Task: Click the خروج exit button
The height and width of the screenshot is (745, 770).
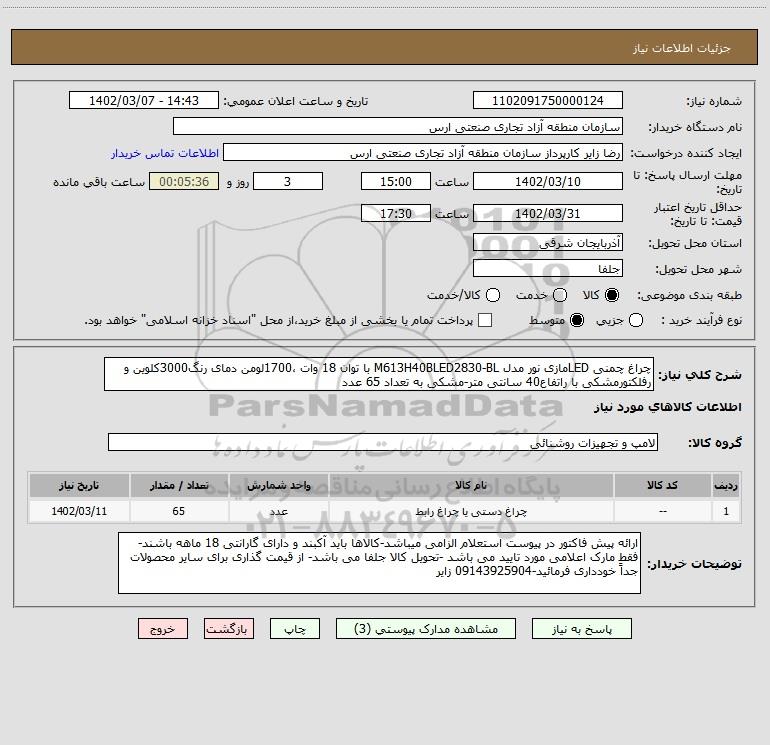Action: click(x=163, y=629)
